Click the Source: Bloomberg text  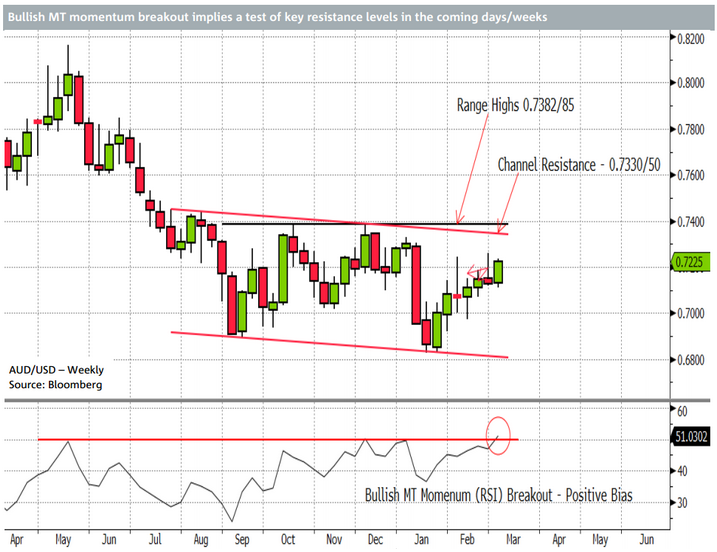53,383
